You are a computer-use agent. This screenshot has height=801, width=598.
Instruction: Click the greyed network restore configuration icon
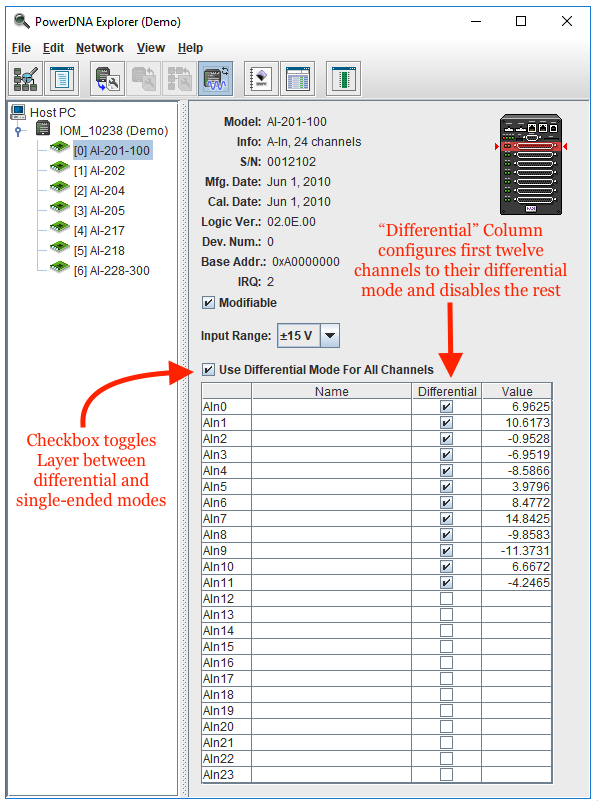179,79
